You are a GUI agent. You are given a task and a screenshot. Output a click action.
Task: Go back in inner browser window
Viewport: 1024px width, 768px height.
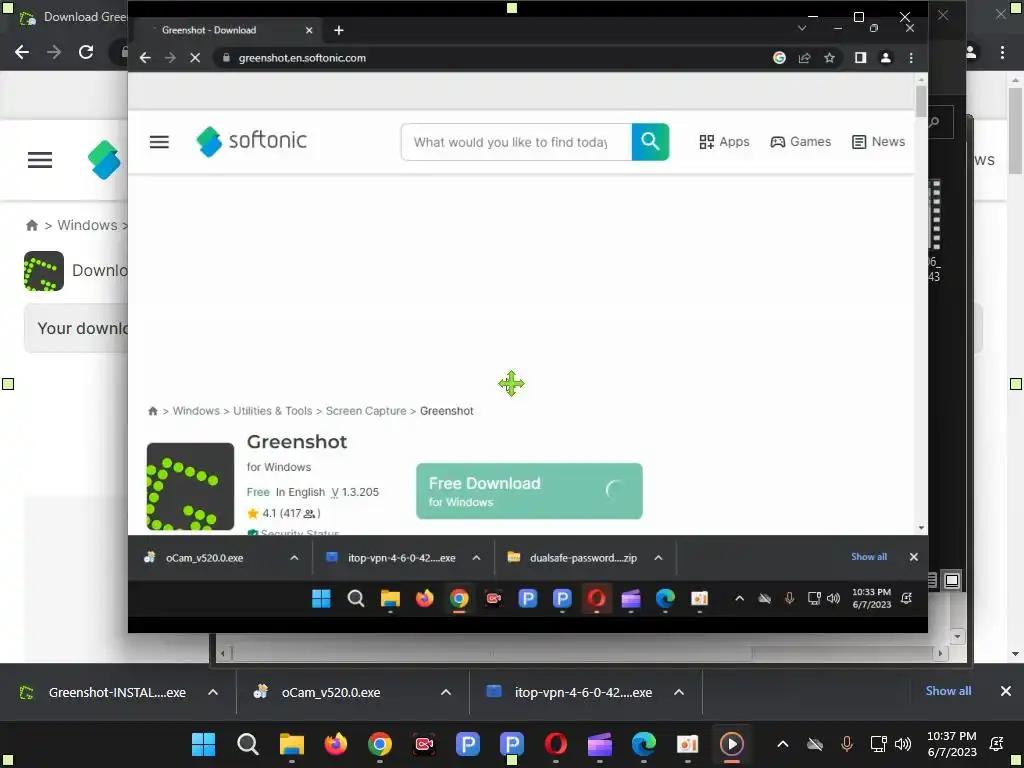(145, 57)
